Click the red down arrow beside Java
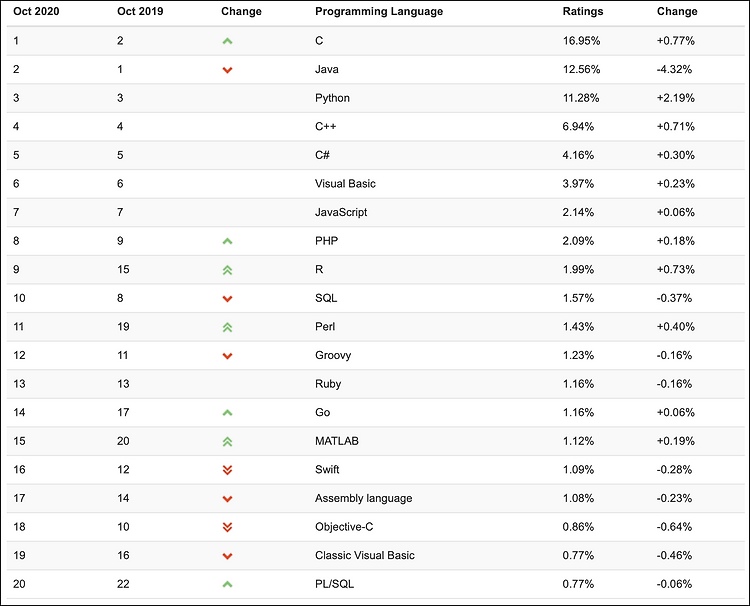750x606 pixels. pos(227,70)
